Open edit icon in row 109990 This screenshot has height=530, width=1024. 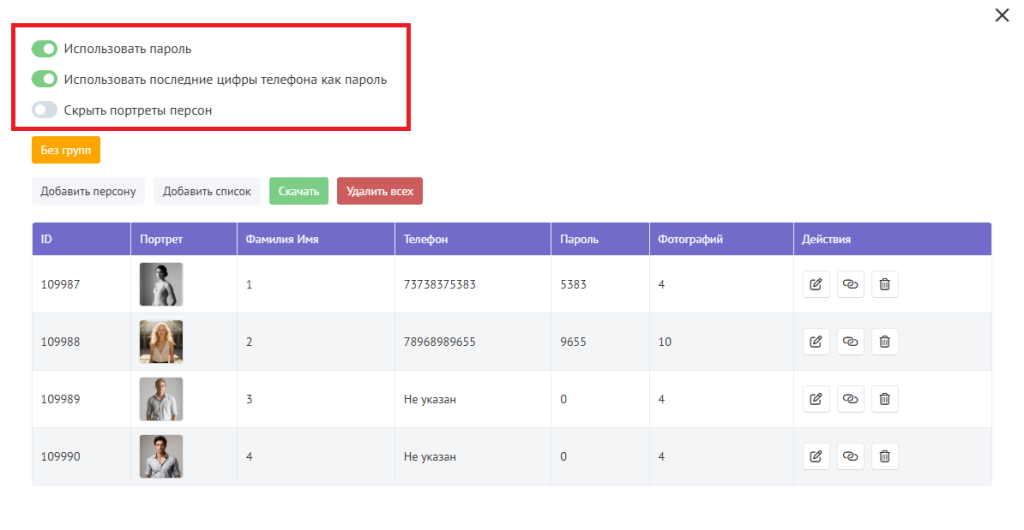[x=816, y=456]
